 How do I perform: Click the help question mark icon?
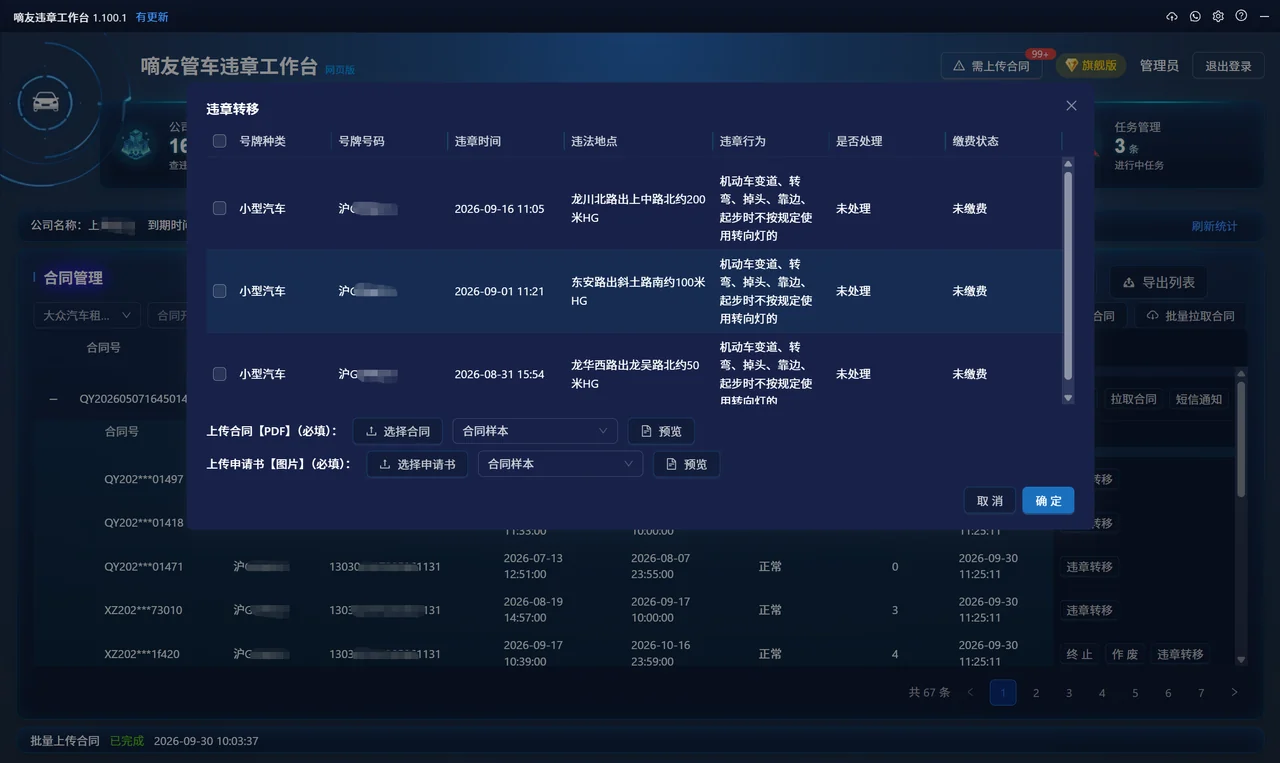[1241, 17]
